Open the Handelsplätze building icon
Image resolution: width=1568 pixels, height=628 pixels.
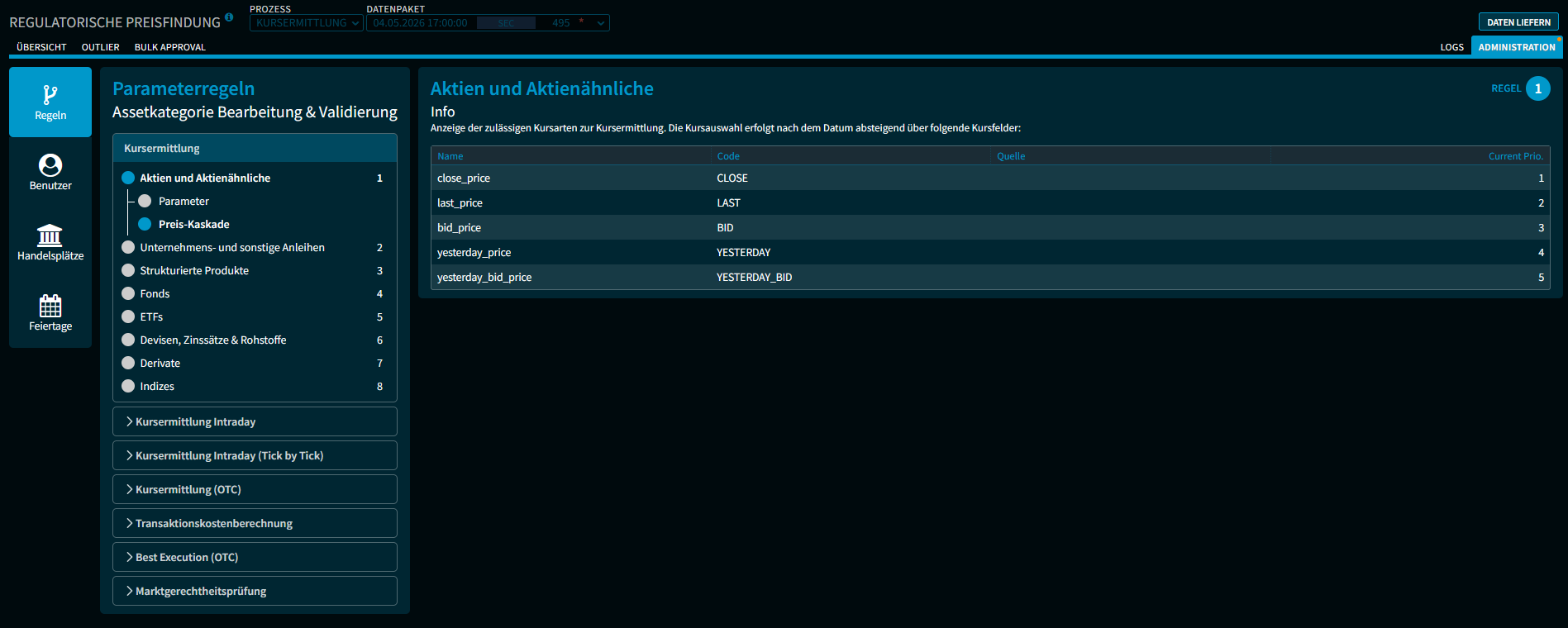(50, 235)
